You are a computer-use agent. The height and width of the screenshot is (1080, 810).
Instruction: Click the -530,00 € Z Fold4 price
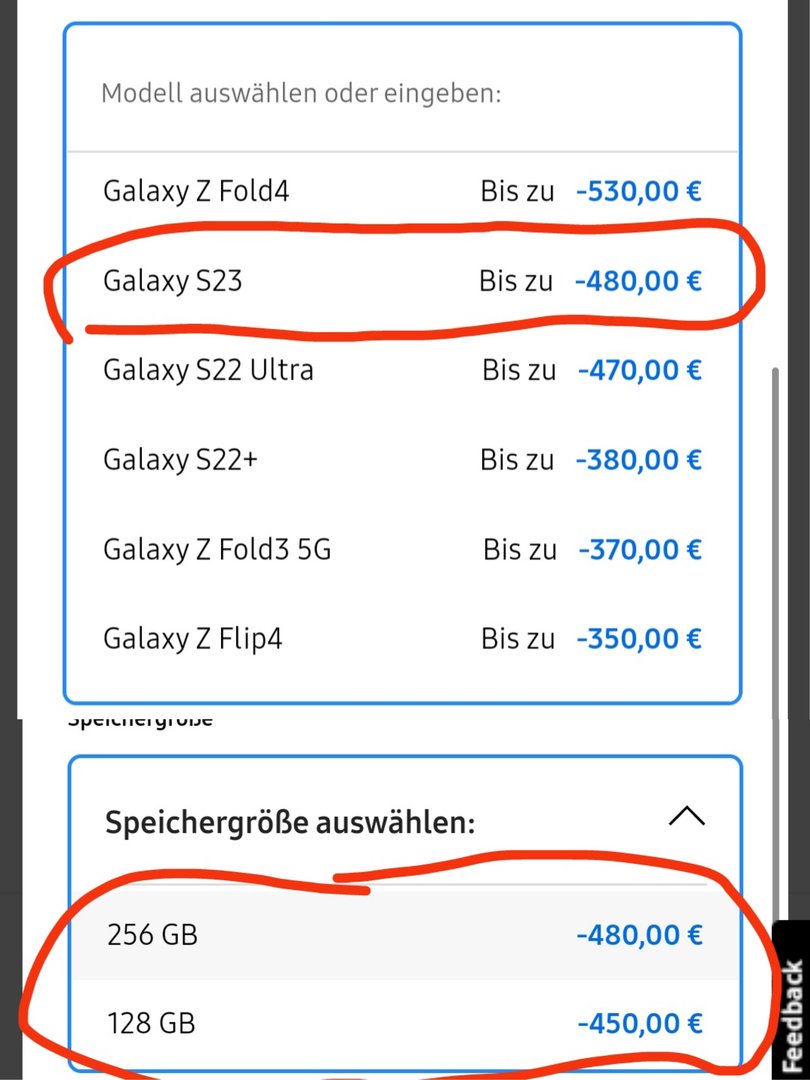[x=639, y=191]
